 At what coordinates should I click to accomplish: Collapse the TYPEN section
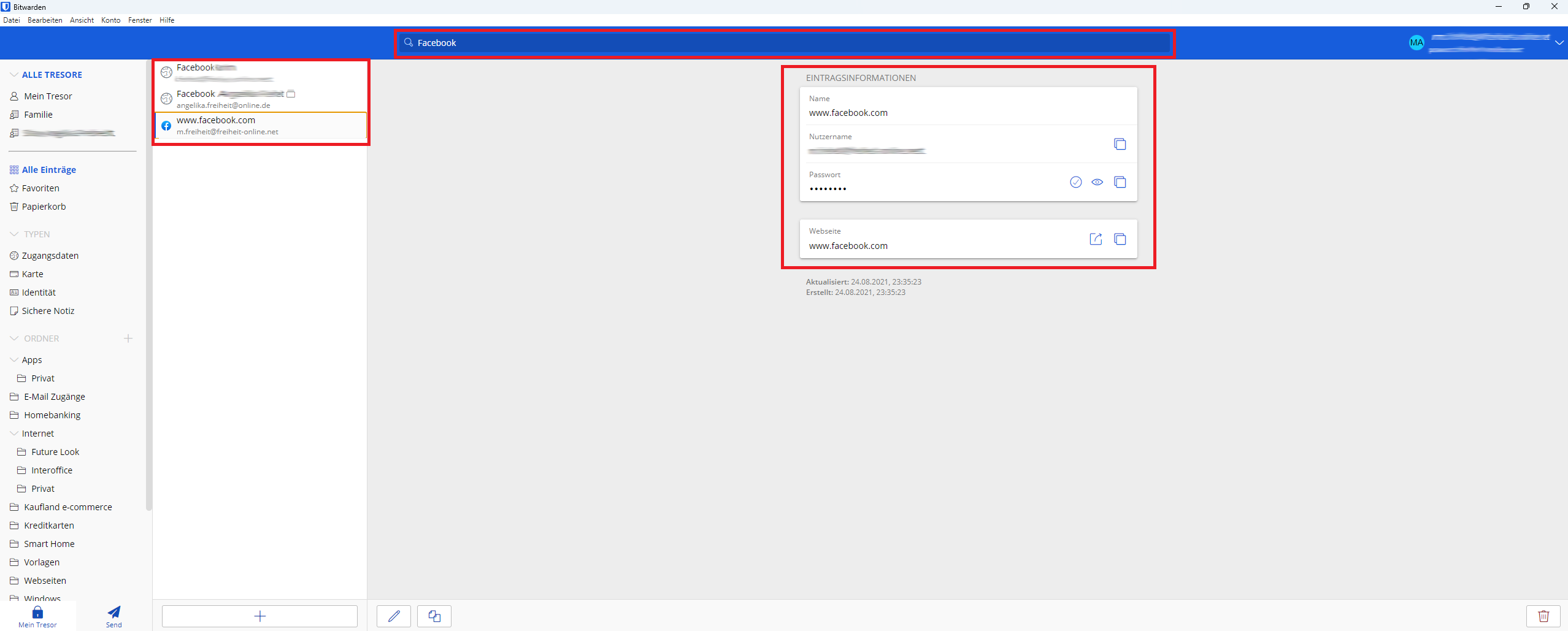pyautogui.click(x=14, y=234)
